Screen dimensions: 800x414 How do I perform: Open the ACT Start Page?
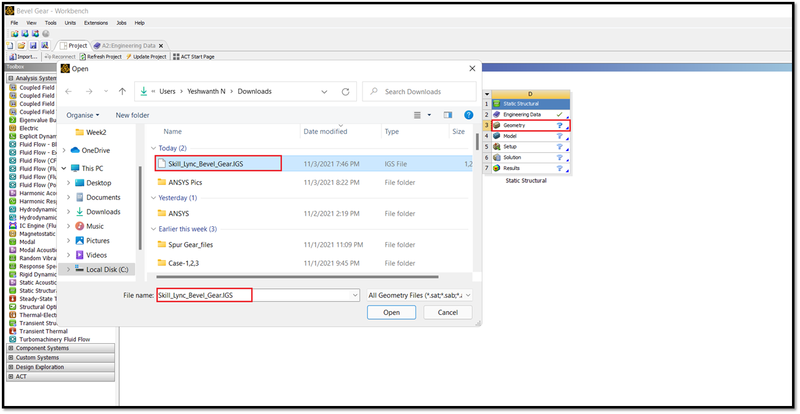pos(194,57)
